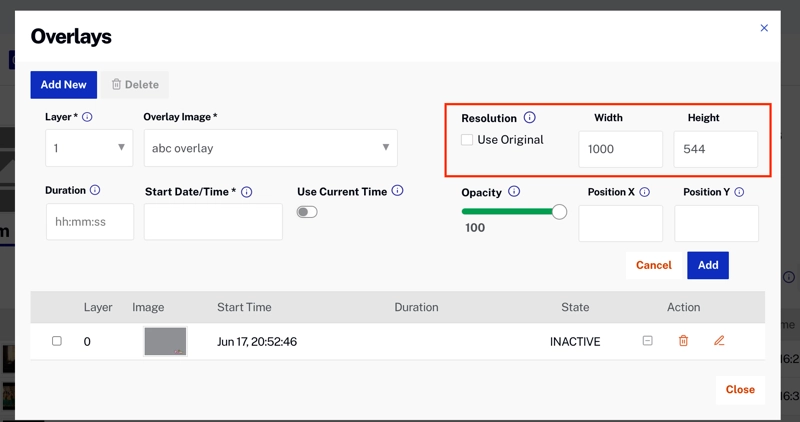Open the Overlay Image dropdown

coord(270,148)
